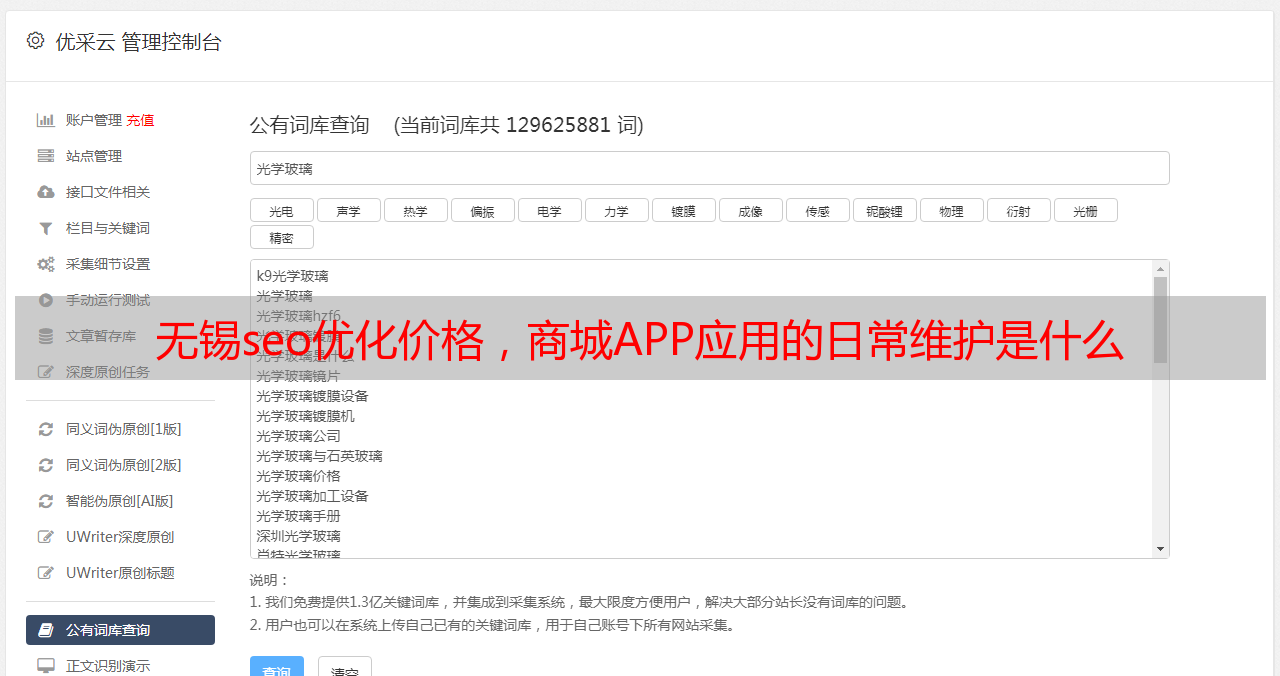Focus the 光学玻璃 search input box

coord(709,168)
